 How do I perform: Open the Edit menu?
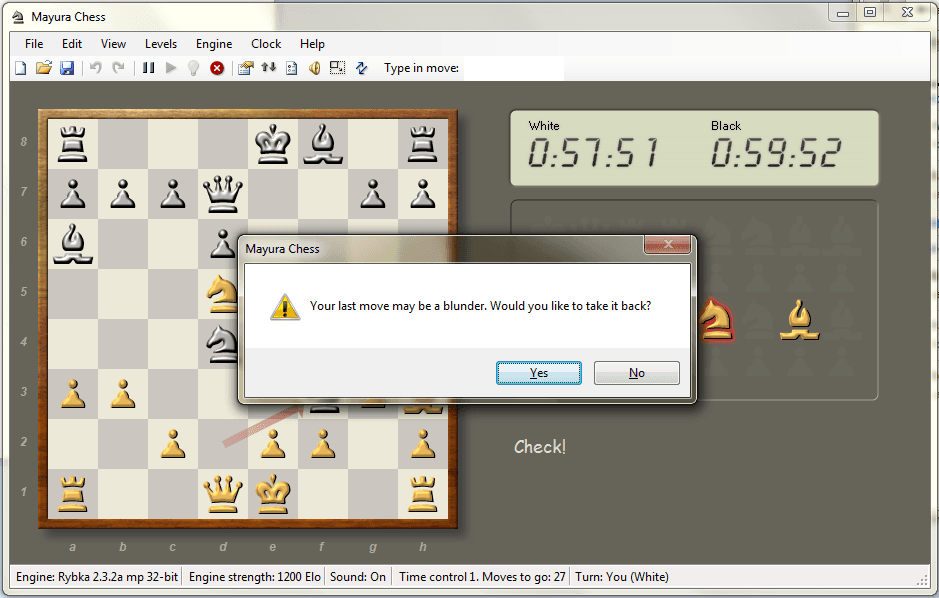coord(71,44)
